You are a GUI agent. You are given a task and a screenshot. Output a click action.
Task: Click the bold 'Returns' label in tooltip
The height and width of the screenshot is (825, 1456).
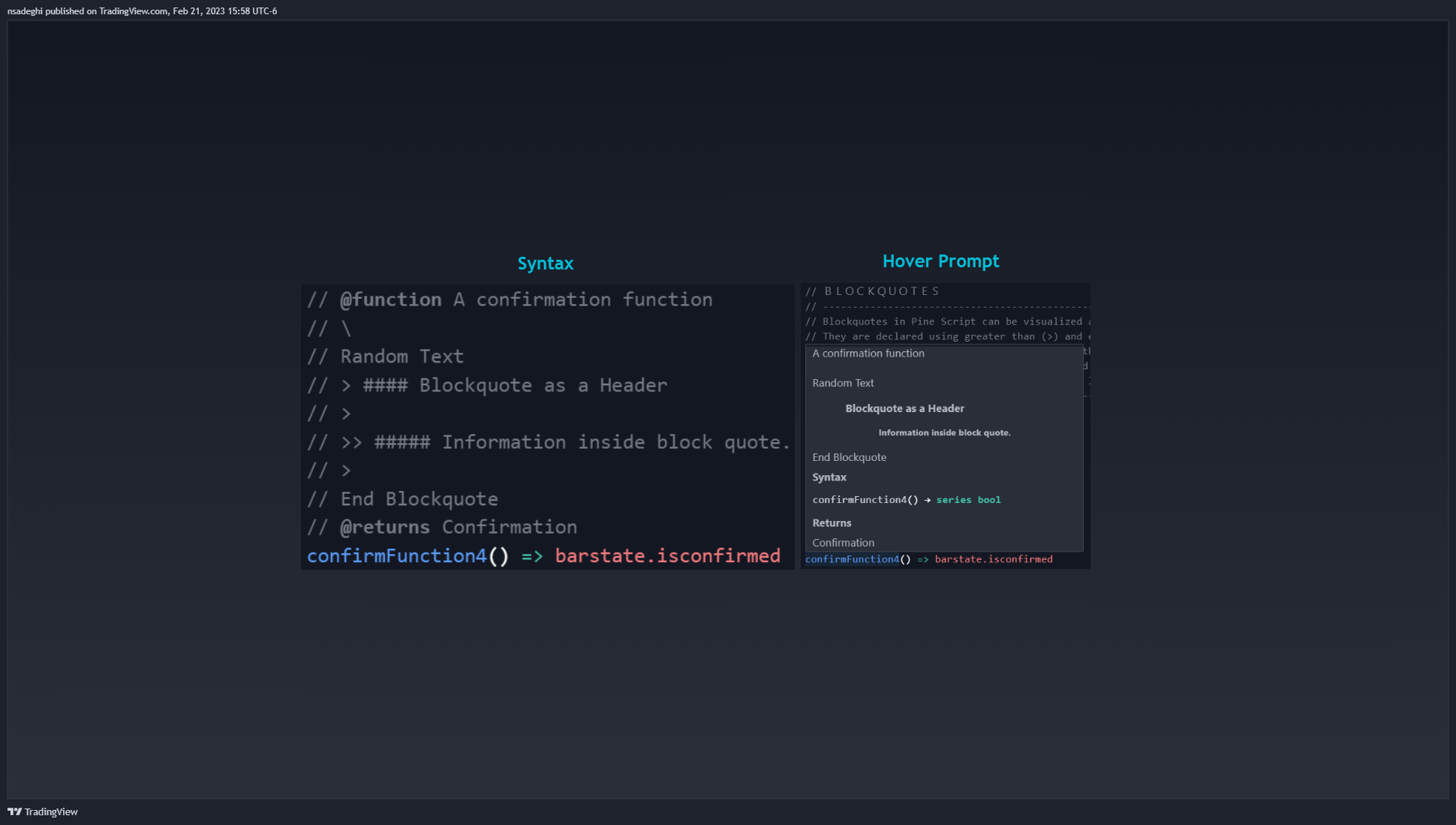[832, 523]
